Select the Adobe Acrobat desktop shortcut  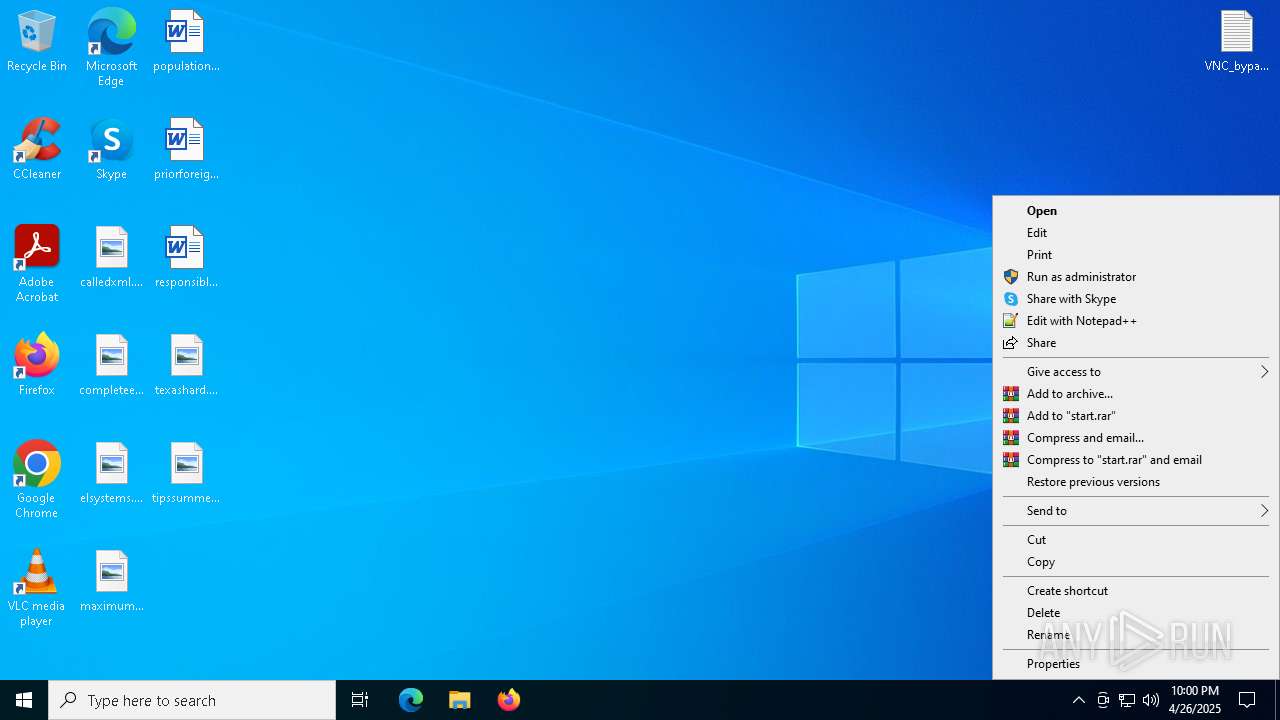pyautogui.click(x=37, y=264)
